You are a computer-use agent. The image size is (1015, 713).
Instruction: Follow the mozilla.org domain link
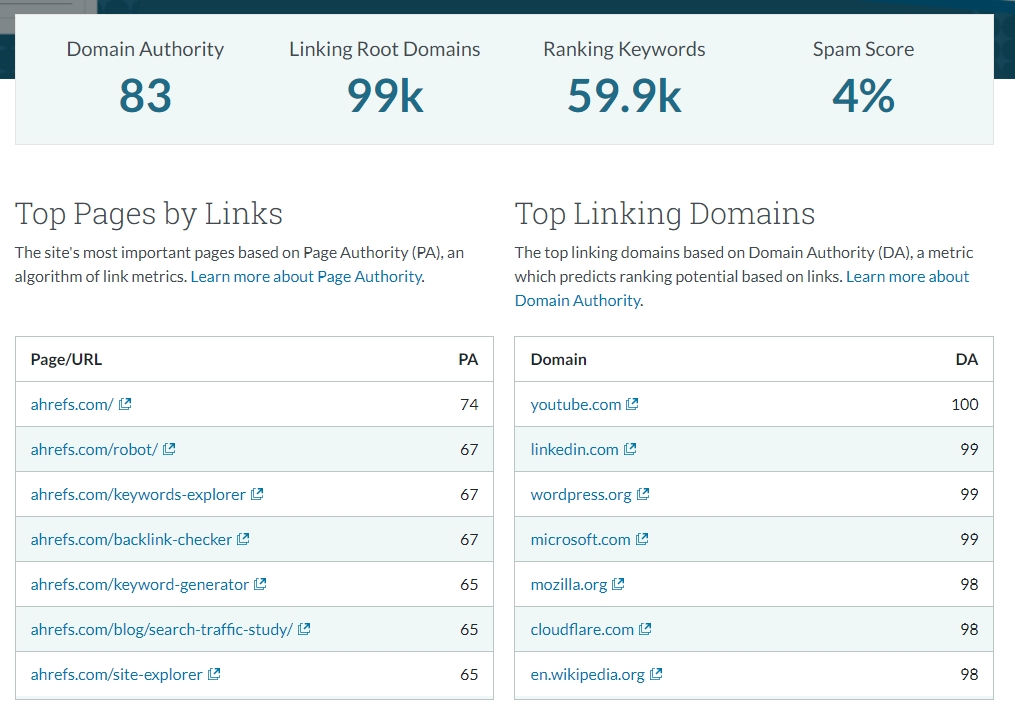click(568, 585)
